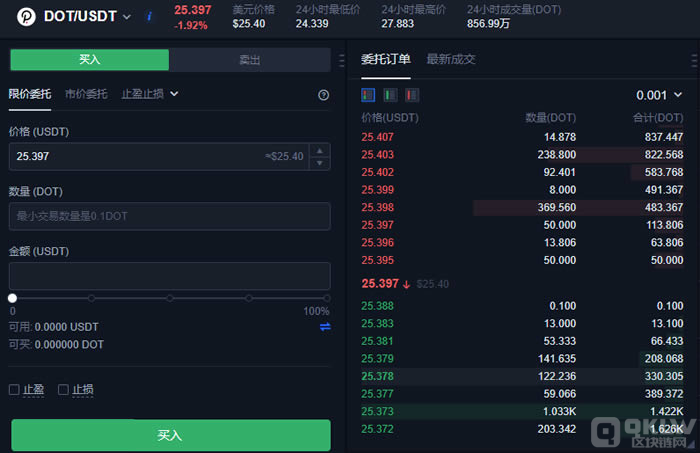
Task: Click the Polkadot DOT coin logo
Action: (x=24, y=17)
